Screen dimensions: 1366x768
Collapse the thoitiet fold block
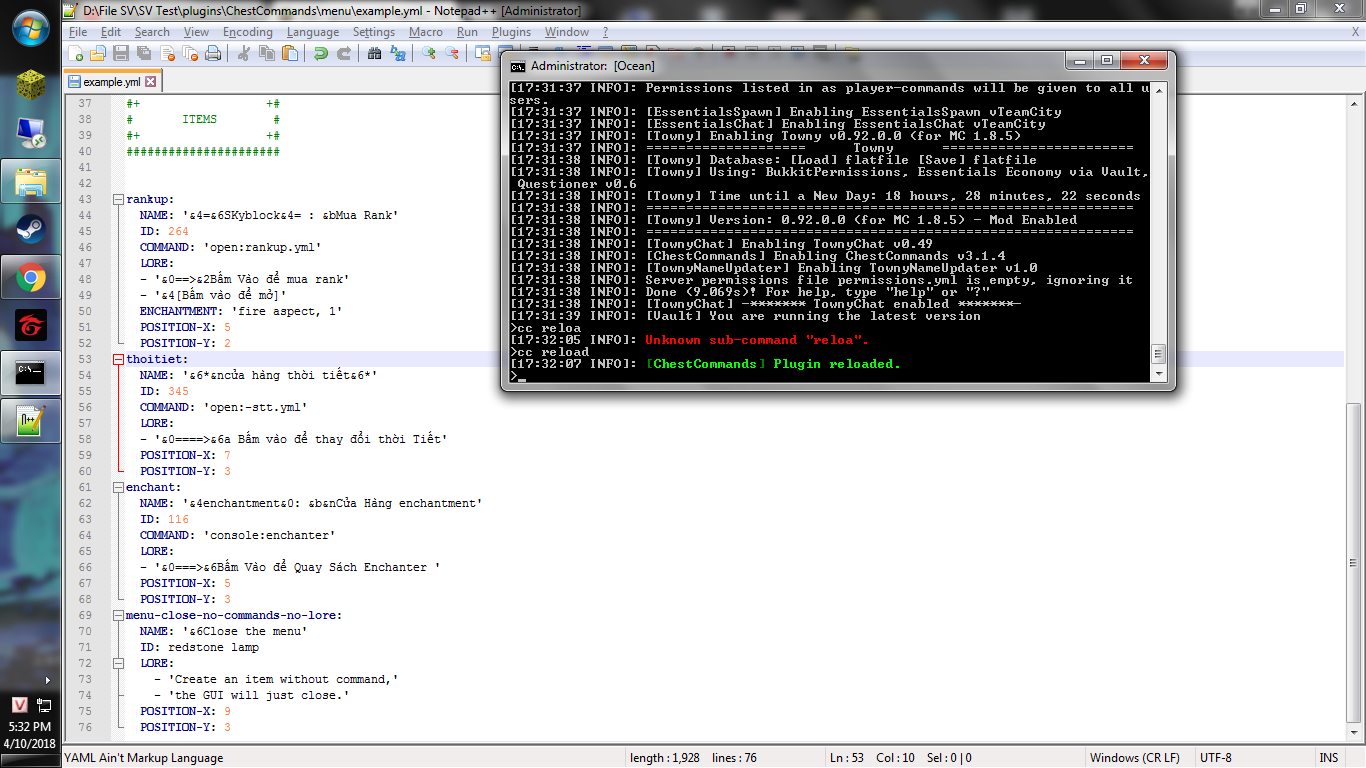(x=118, y=360)
